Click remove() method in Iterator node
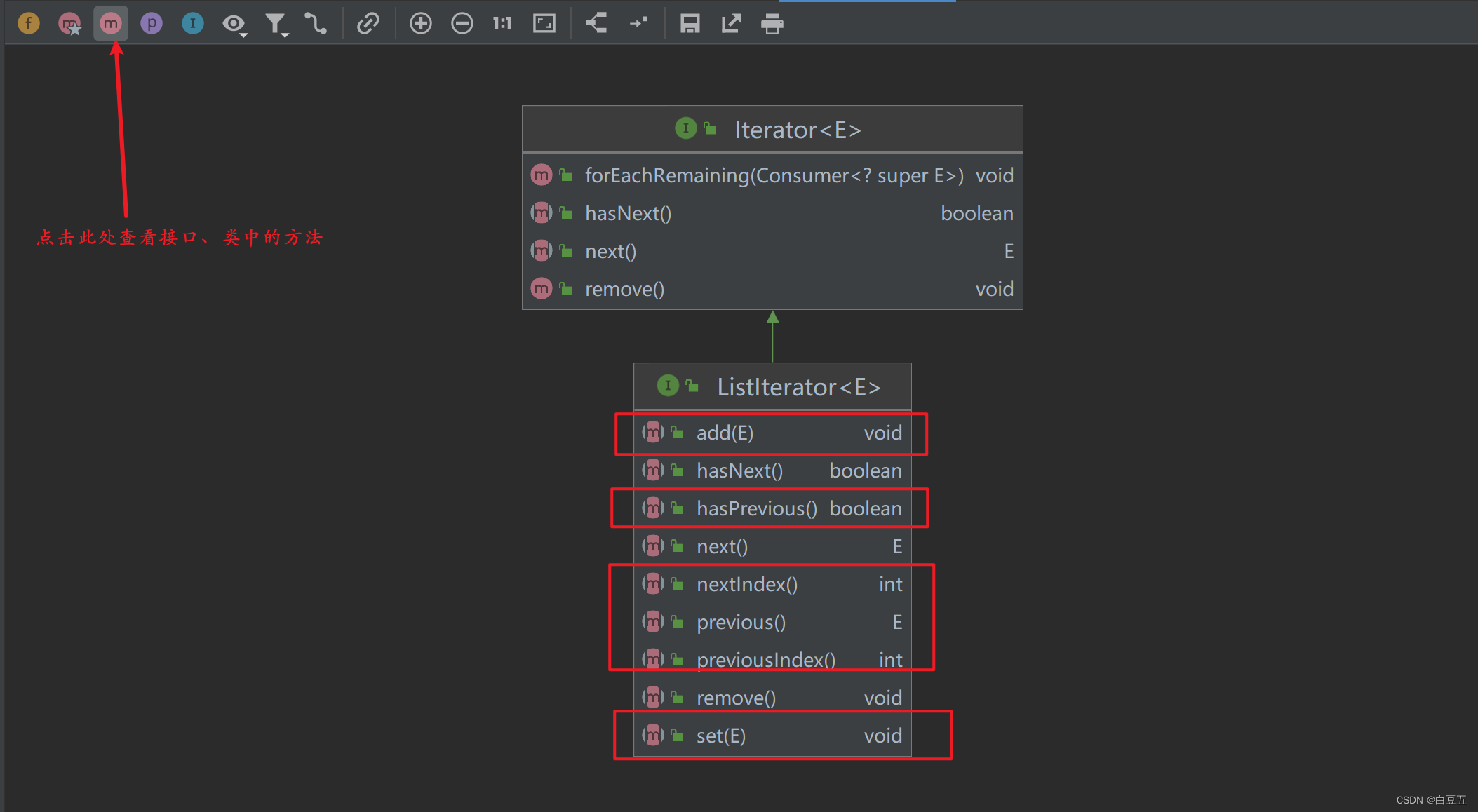1478x812 pixels. click(772, 289)
